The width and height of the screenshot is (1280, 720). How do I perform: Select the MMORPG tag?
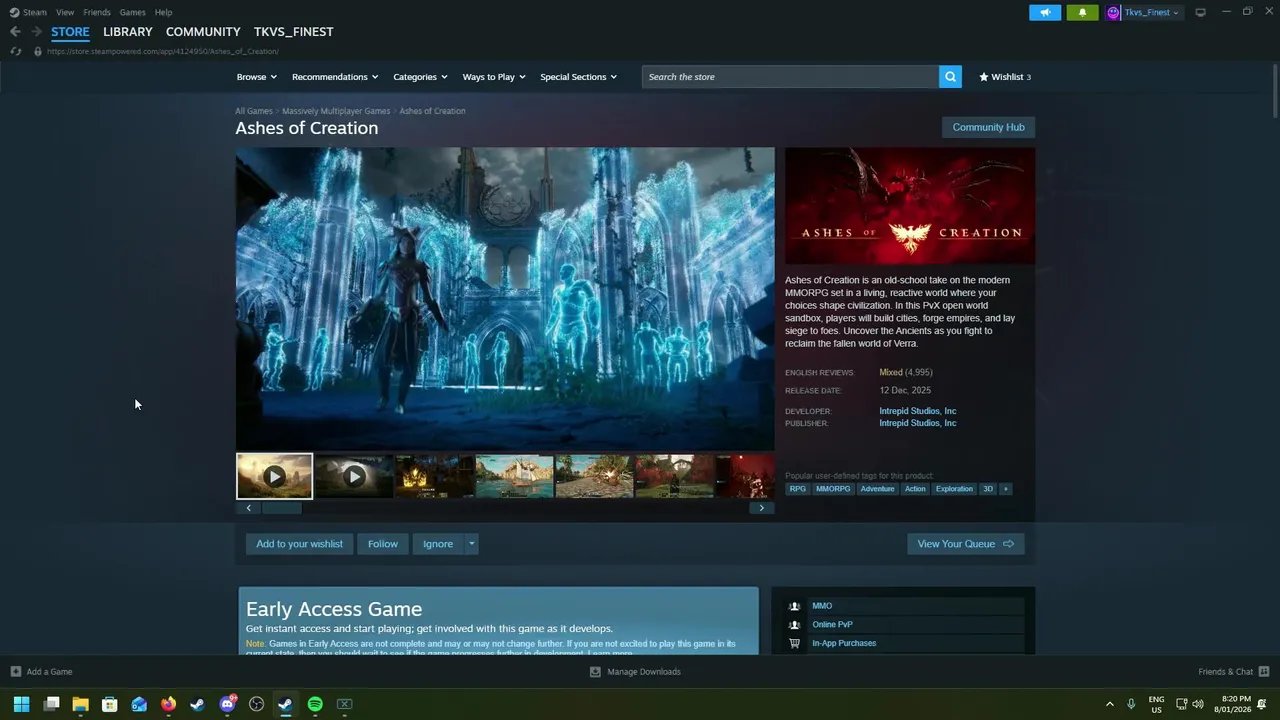pyautogui.click(x=833, y=489)
